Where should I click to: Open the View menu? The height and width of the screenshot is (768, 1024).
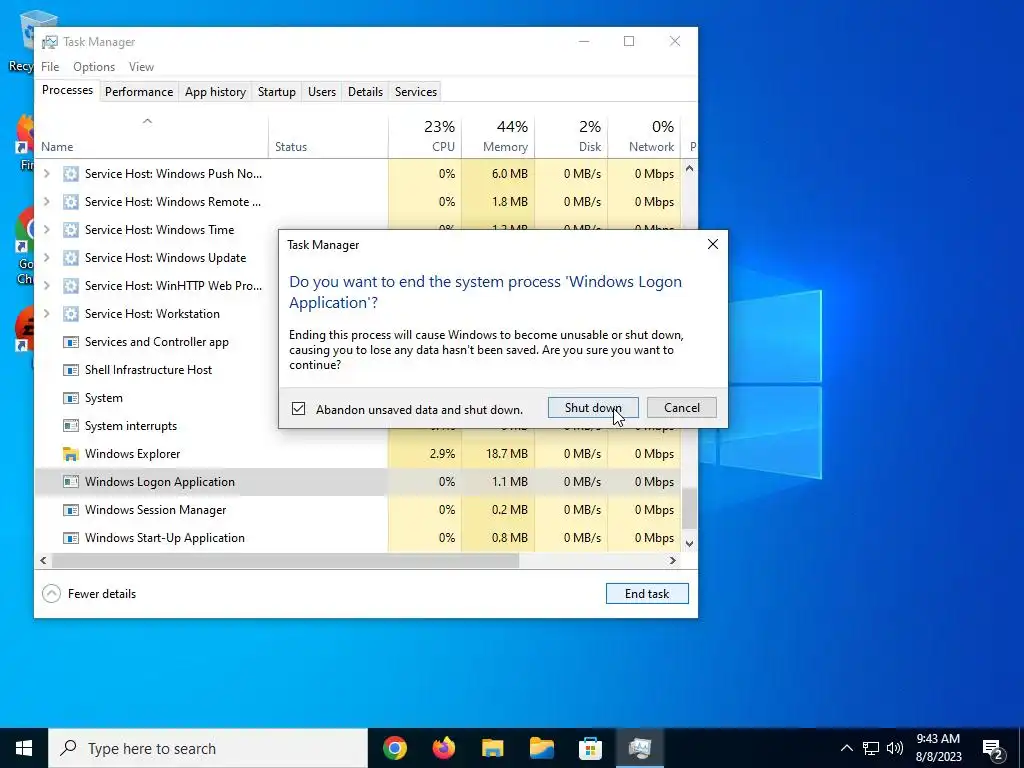tap(141, 67)
